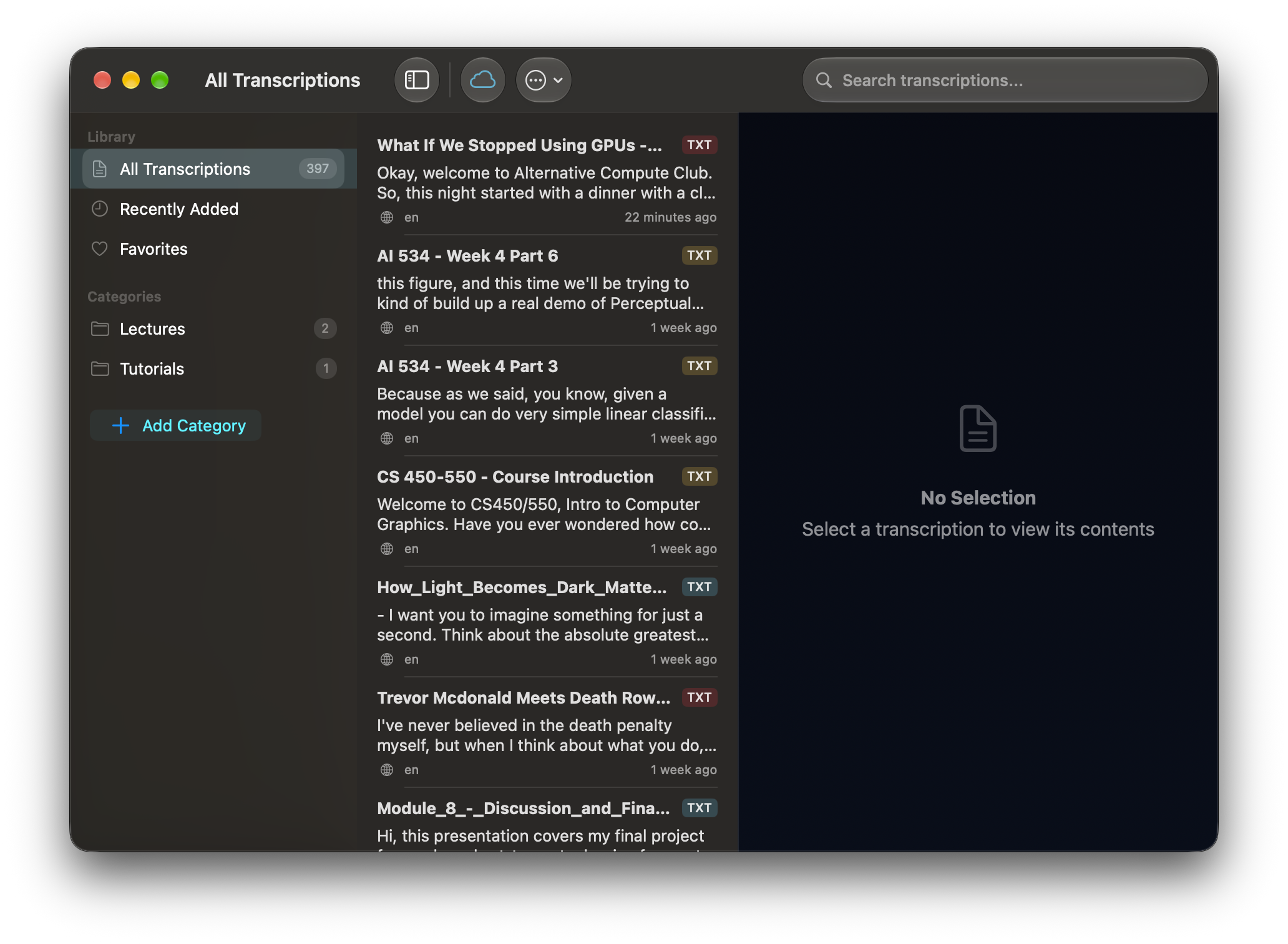Click the folder icon next to Lectures
The image size is (1288, 944).
(x=100, y=328)
